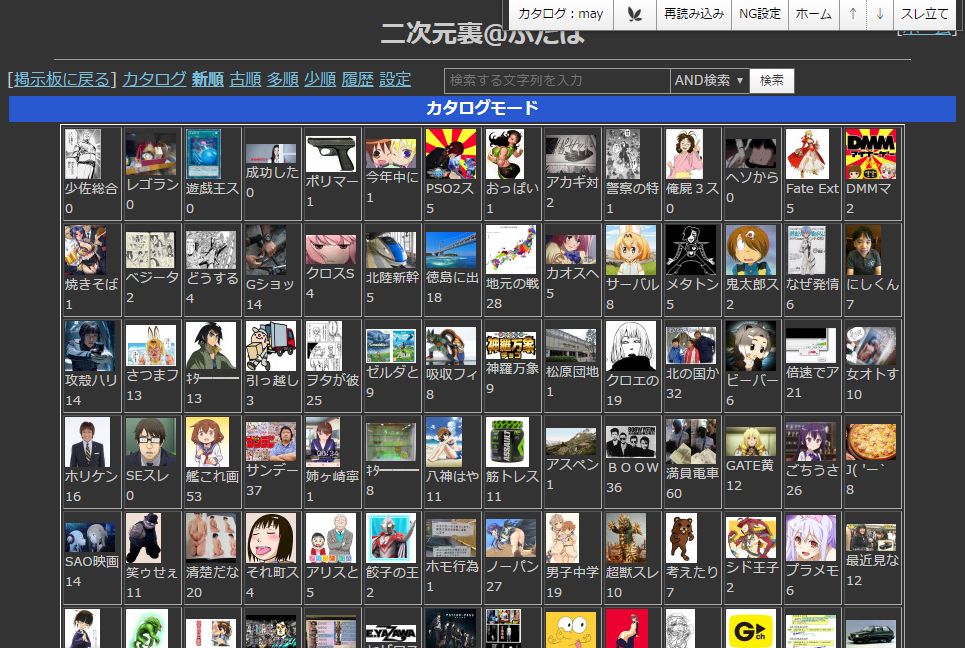Image resolution: width=965 pixels, height=648 pixels.
Task: Click the up arrow scroll icon
Action: point(852,14)
